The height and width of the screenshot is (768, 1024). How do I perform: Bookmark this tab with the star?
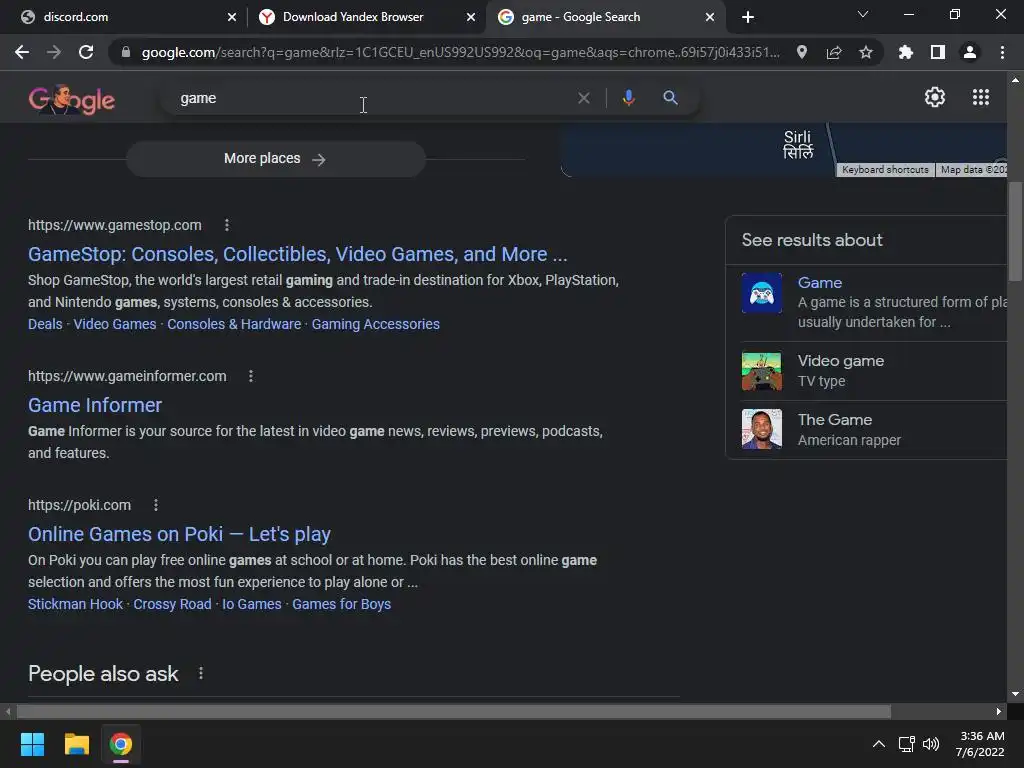click(865, 52)
